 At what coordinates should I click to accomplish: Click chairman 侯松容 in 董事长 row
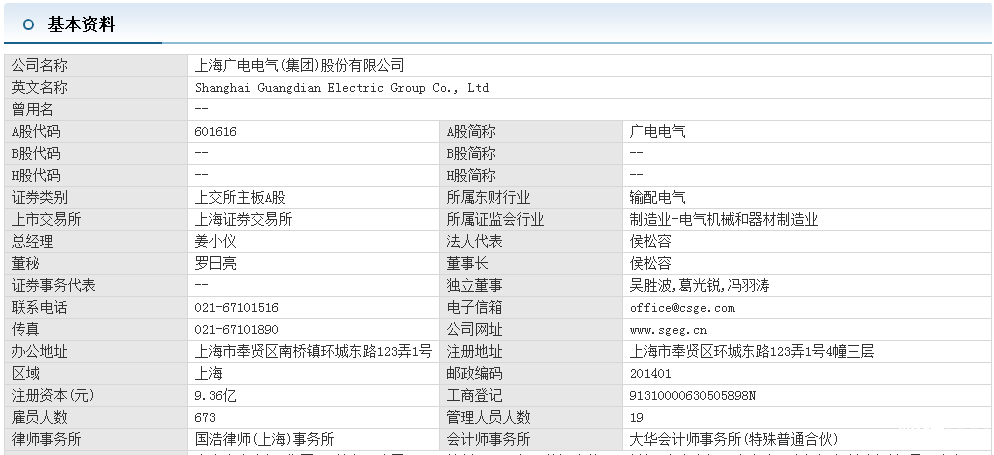[x=650, y=264]
